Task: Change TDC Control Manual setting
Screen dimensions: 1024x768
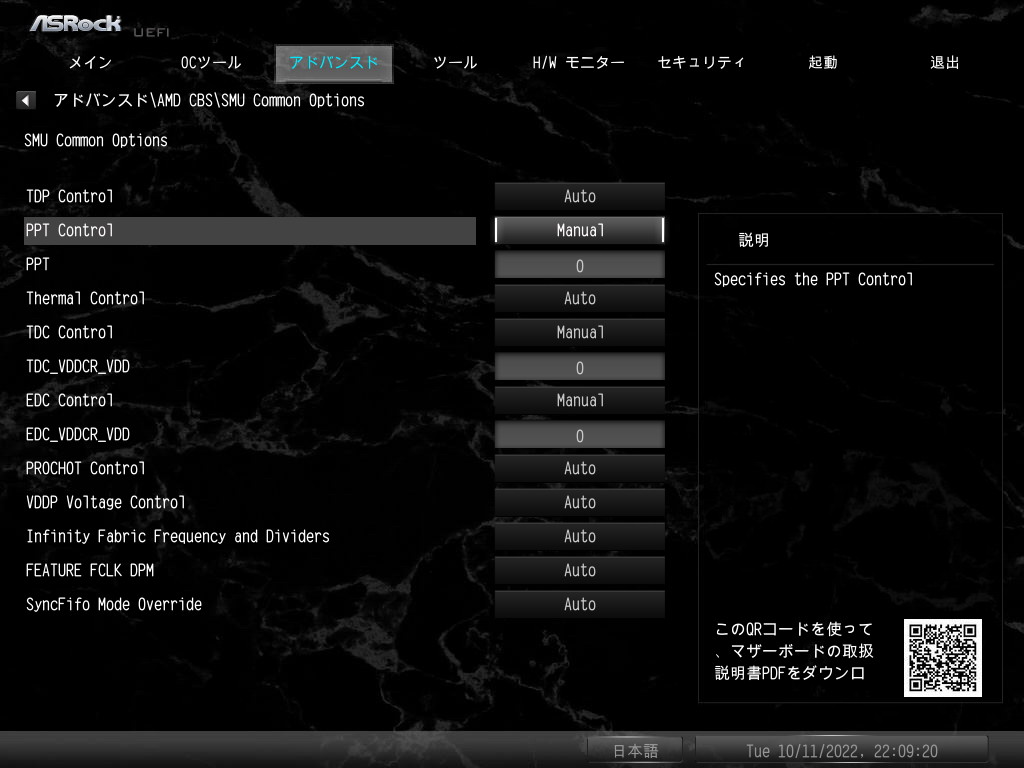Action: point(580,332)
